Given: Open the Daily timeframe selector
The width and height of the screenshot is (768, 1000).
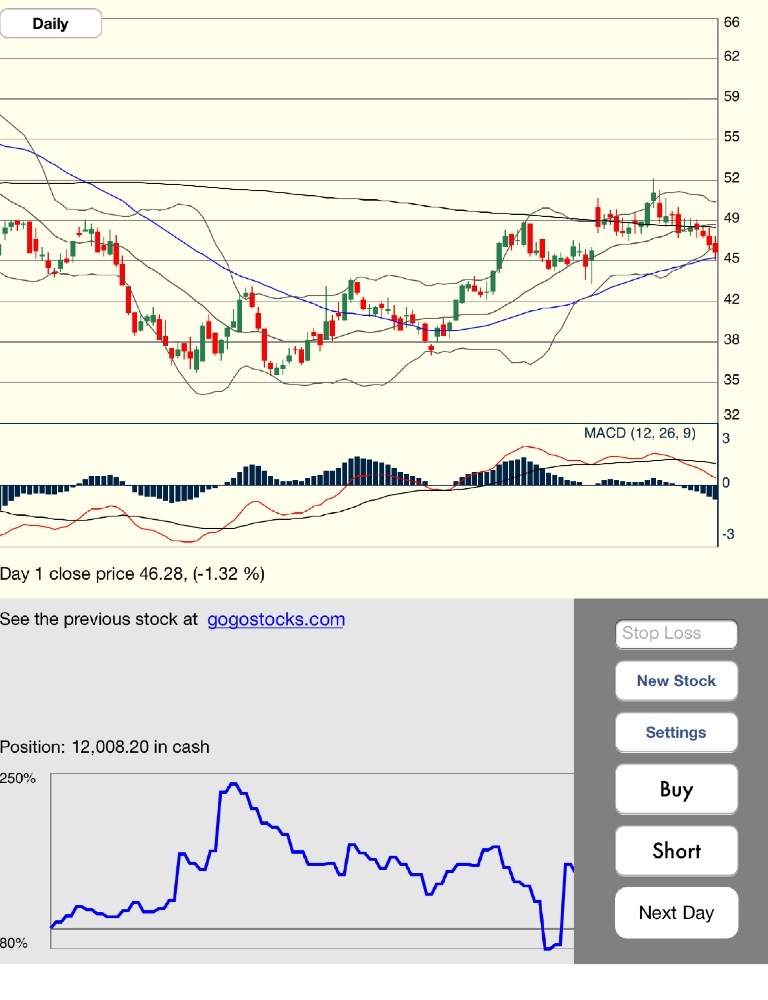Looking at the screenshot, I should [50, 24].
